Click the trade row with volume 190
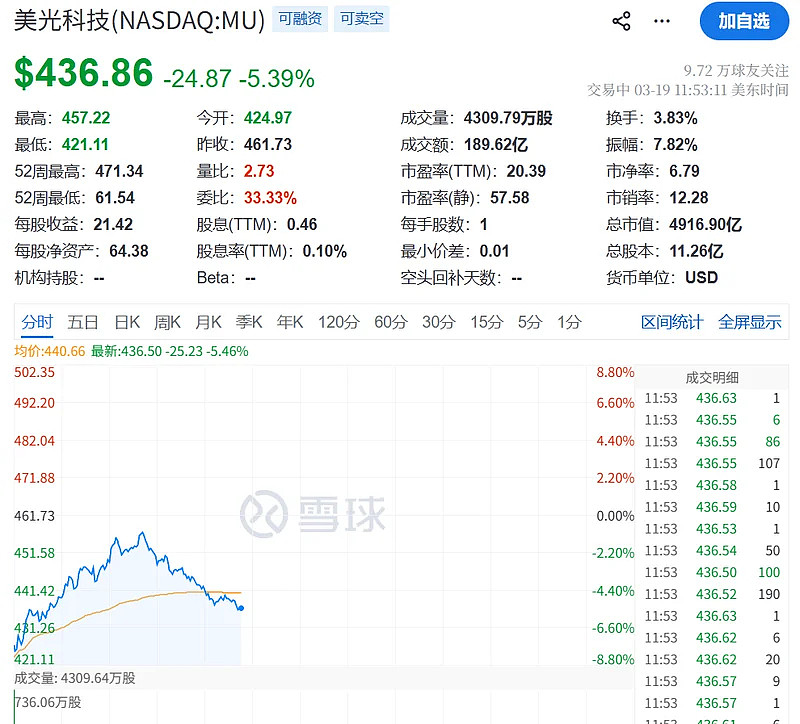Viewport: 800px width, 724px height. coord(712,594)
